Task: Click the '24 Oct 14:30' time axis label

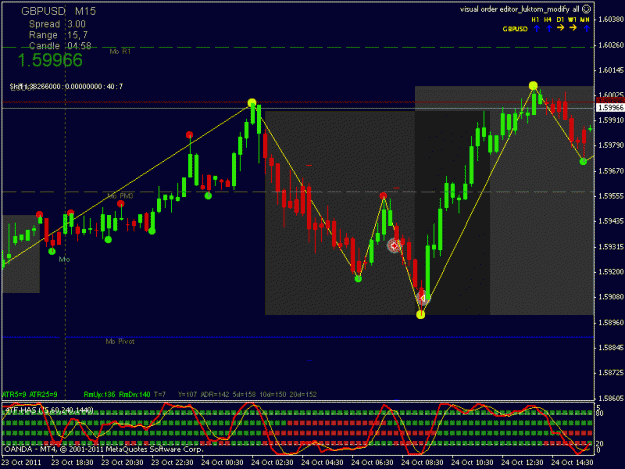Action: click(572, 463)
